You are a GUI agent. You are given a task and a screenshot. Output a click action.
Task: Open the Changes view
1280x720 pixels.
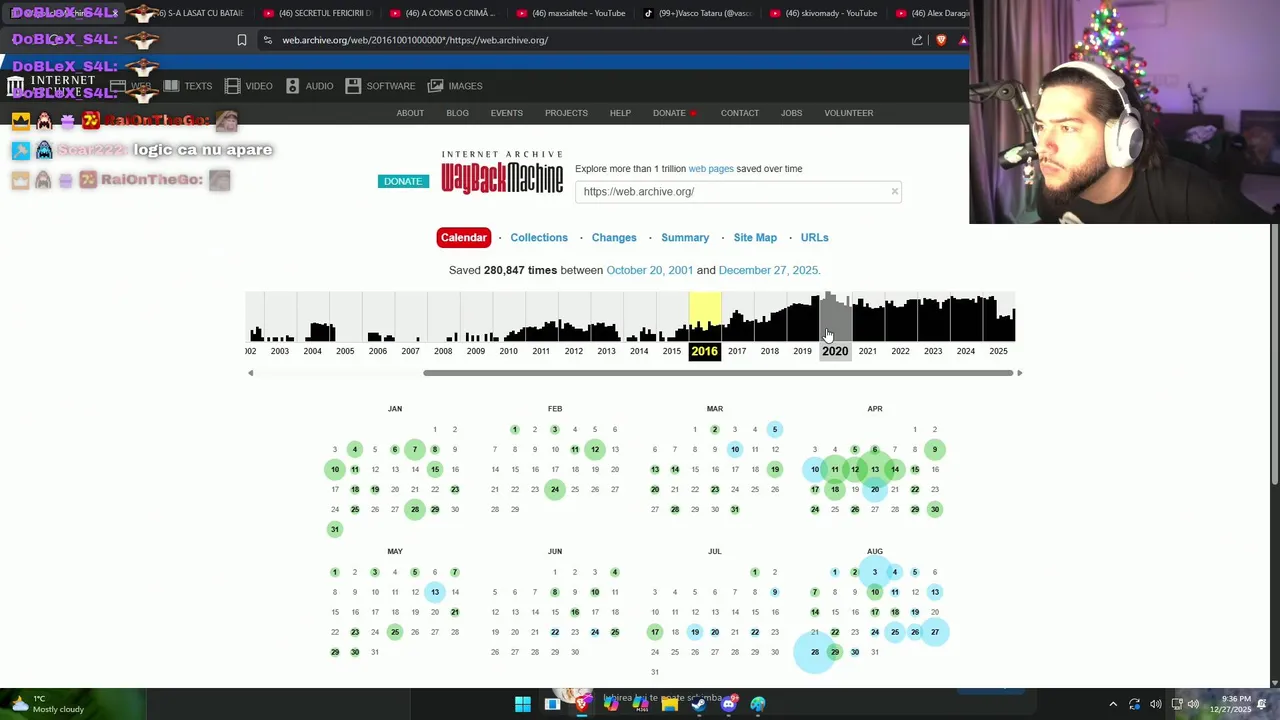point(614,237)
